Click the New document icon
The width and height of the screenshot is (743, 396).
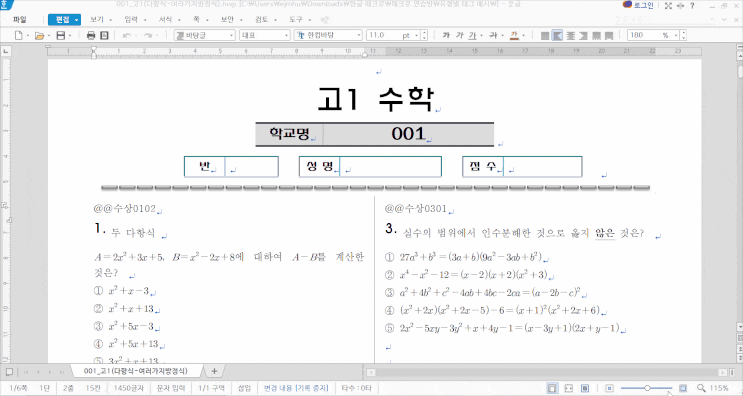[x=18, y=36]
